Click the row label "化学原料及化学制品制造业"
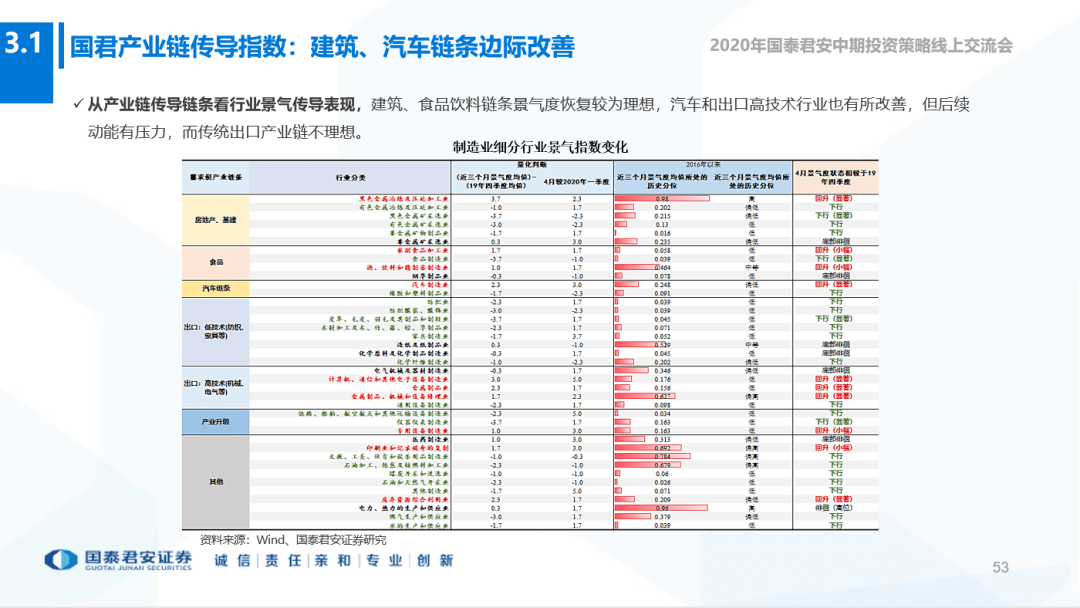1080x608 pixels. (404, 353)
